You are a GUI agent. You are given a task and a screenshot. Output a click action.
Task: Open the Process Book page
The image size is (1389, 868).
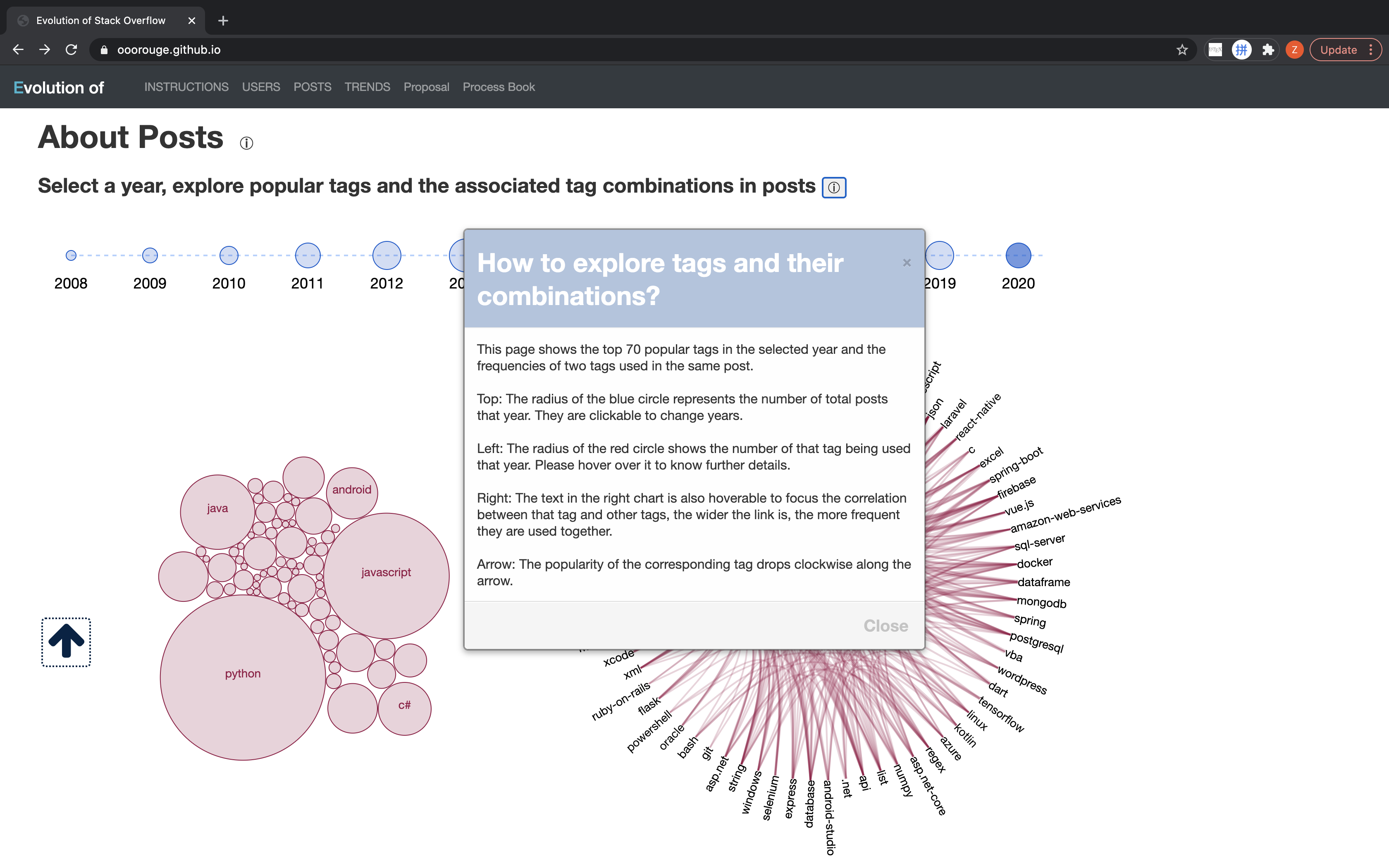[499, 87]
